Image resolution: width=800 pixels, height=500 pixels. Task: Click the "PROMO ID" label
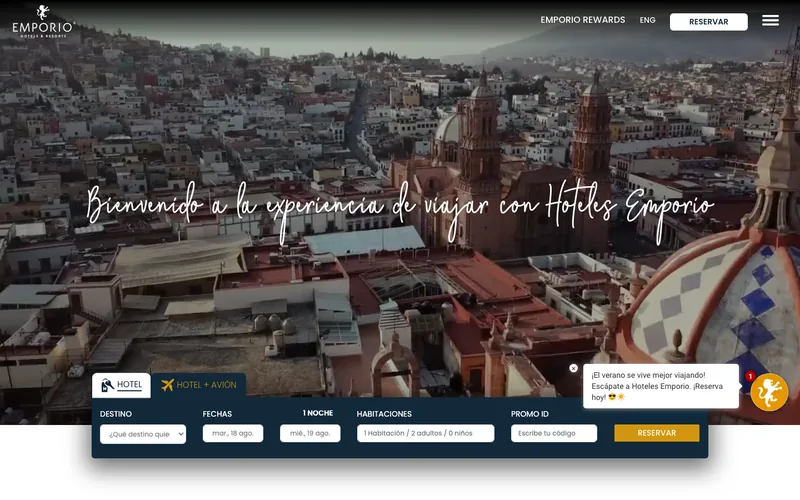530,414
